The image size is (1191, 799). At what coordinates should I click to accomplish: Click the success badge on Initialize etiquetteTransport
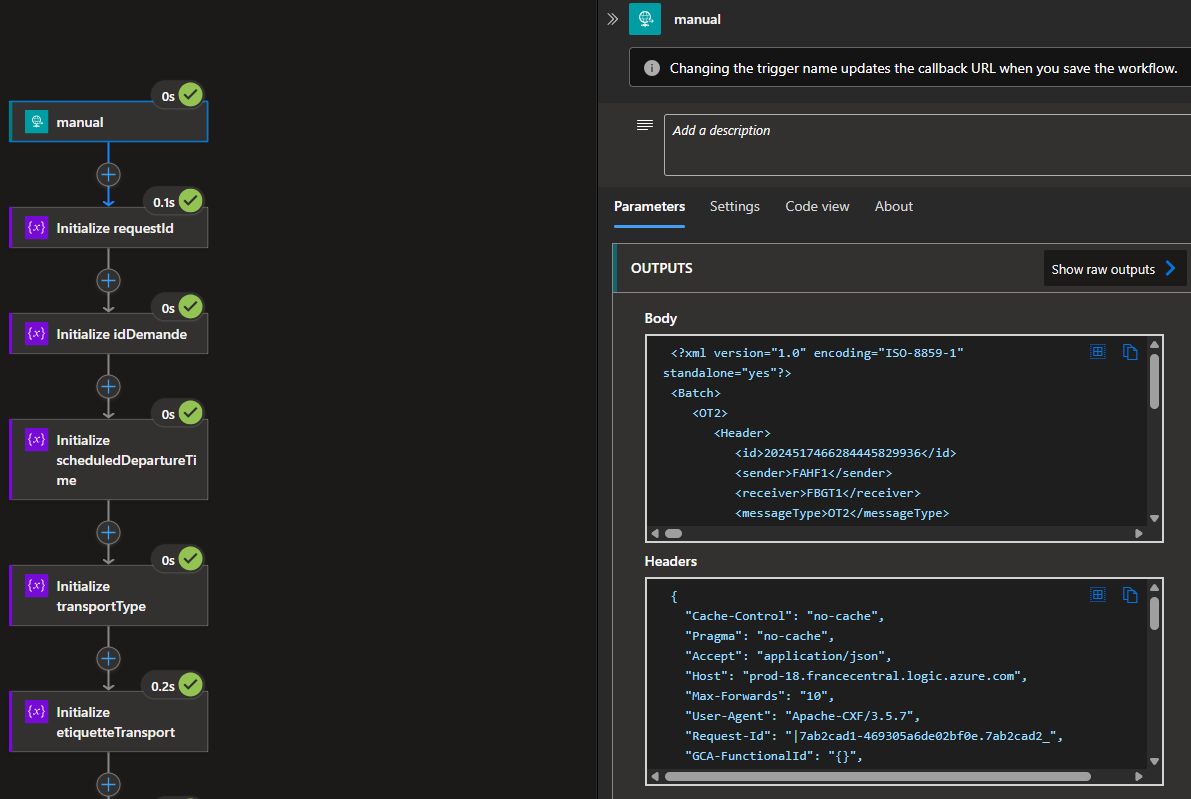tap(190, 684)
